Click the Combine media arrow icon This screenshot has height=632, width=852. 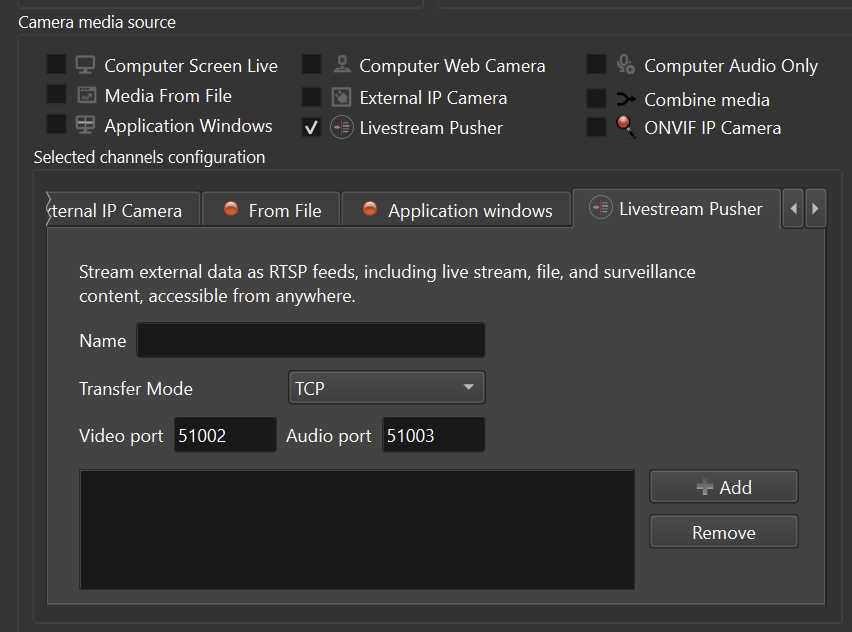626,99
